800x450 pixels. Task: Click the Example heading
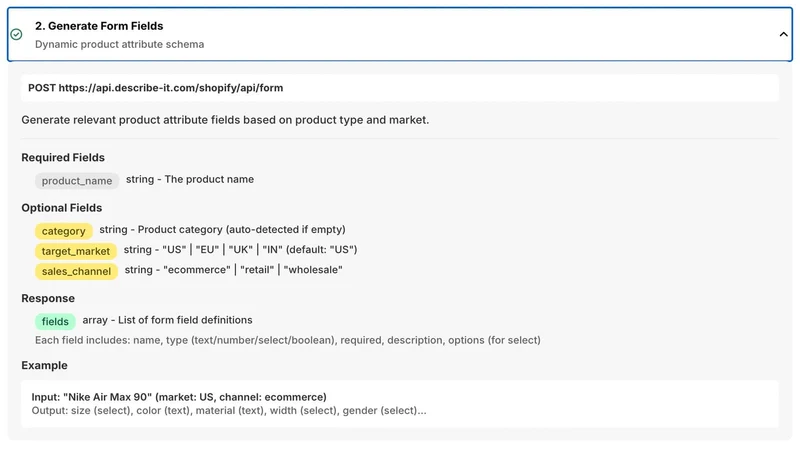click(x=44, y=365)
